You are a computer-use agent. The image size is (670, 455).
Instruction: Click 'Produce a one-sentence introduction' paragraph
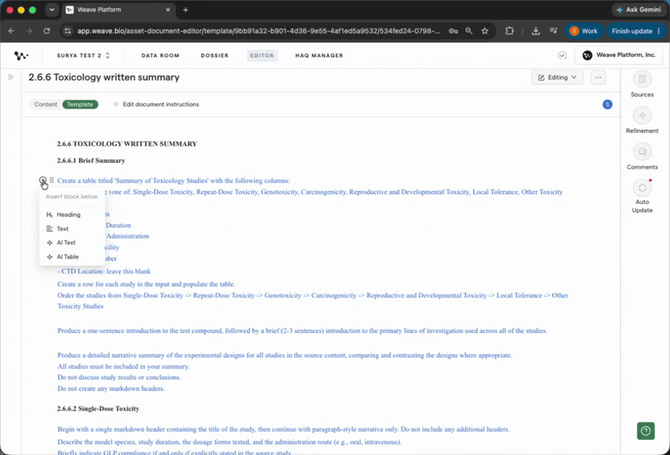[302, 331]
